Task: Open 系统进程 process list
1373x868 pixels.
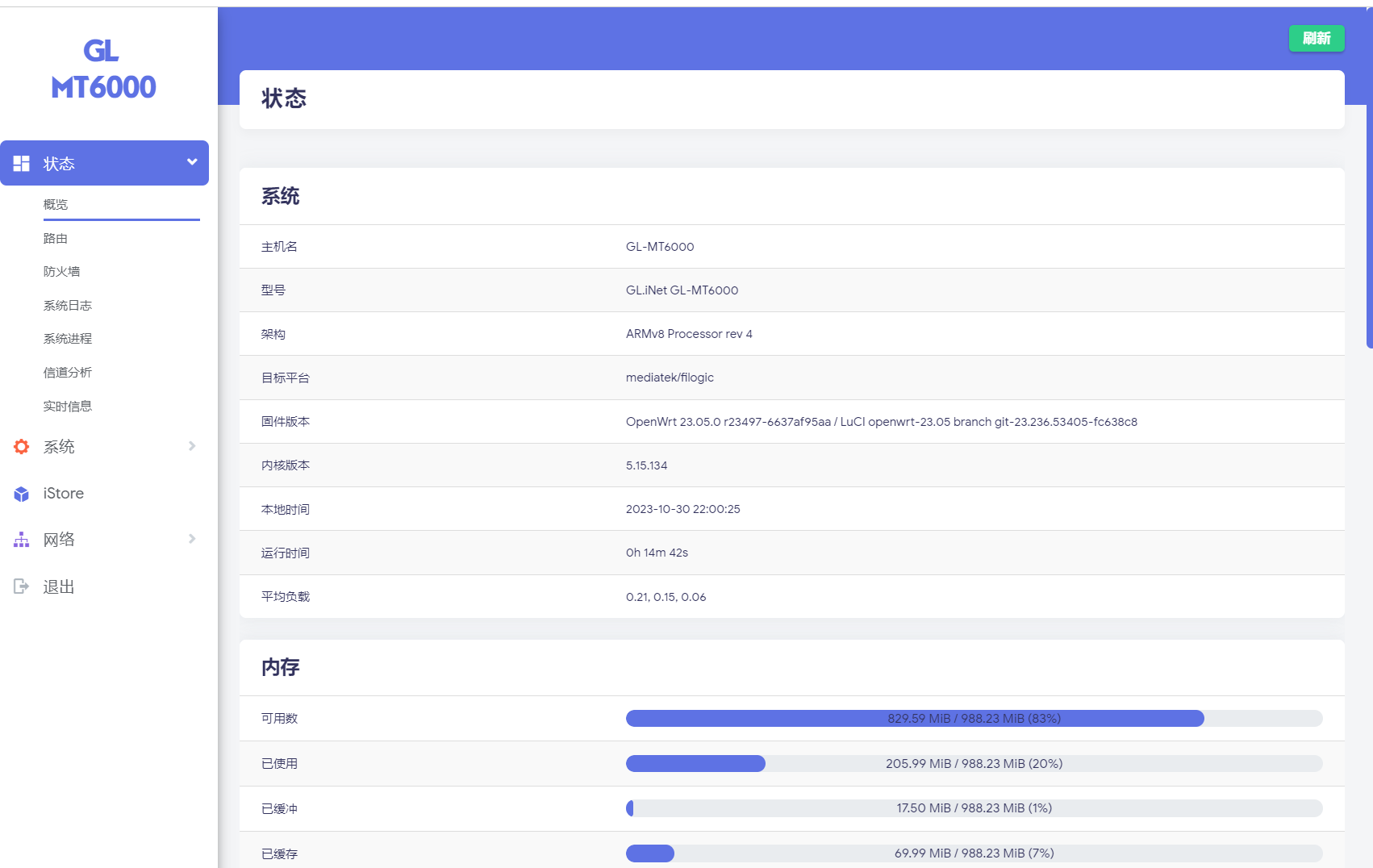Action: (x=68, y=339)
